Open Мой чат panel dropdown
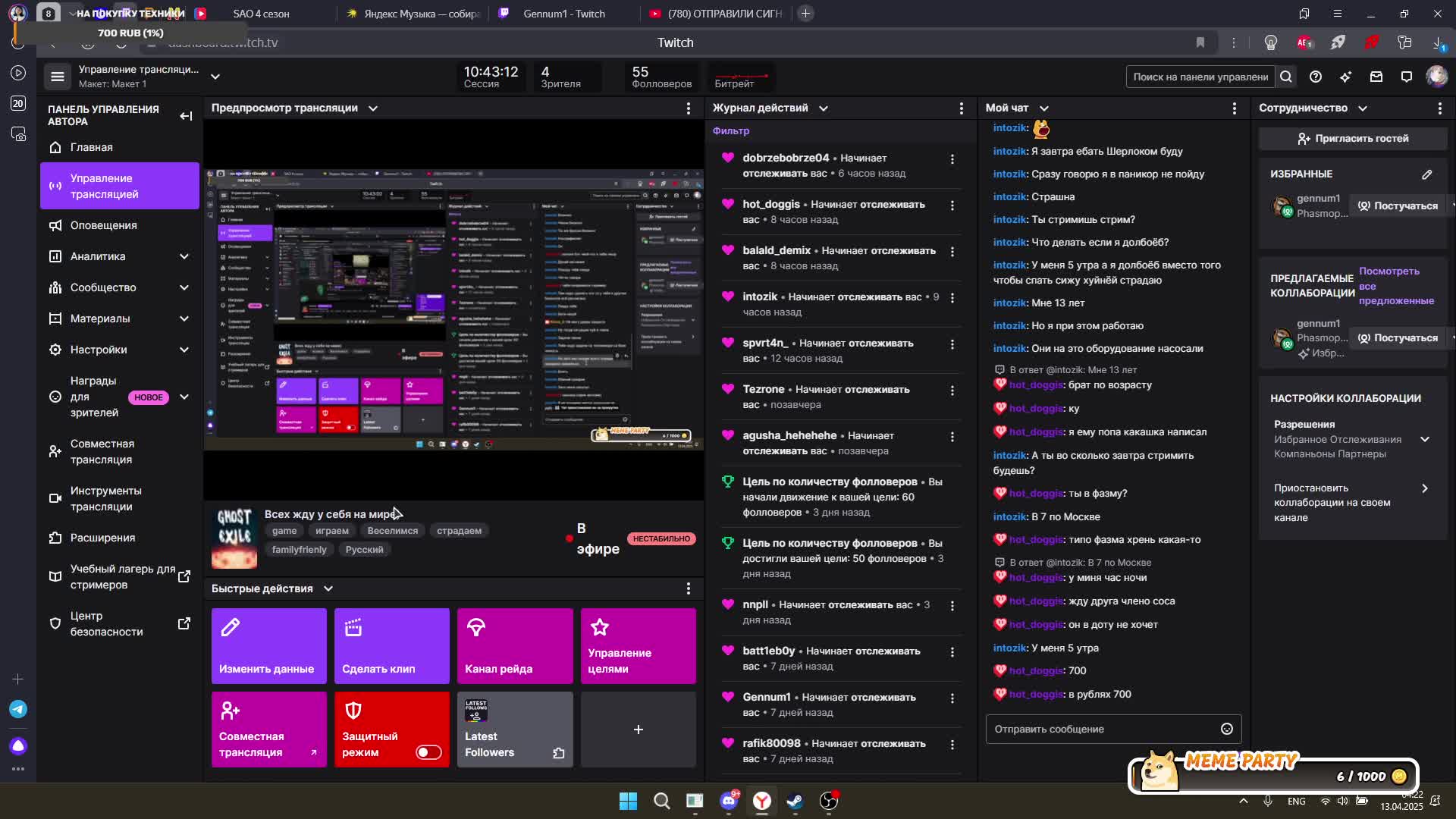The width and height of the screenshot is (1456, 819). point(1044,108)
